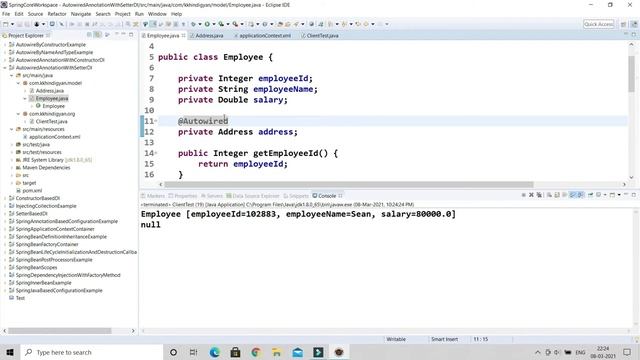
Task: Open the Refactor menu
Action: pyautogui.click(x=57, y=14)
